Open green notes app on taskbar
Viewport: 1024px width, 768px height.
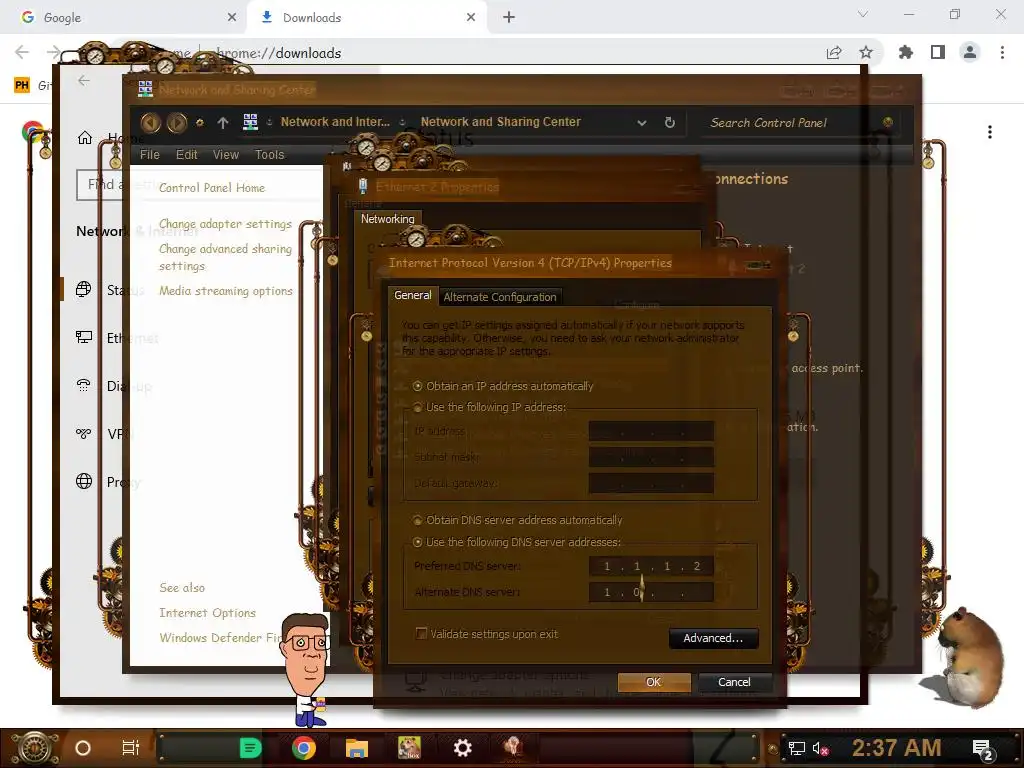click(x=250, y=748)
